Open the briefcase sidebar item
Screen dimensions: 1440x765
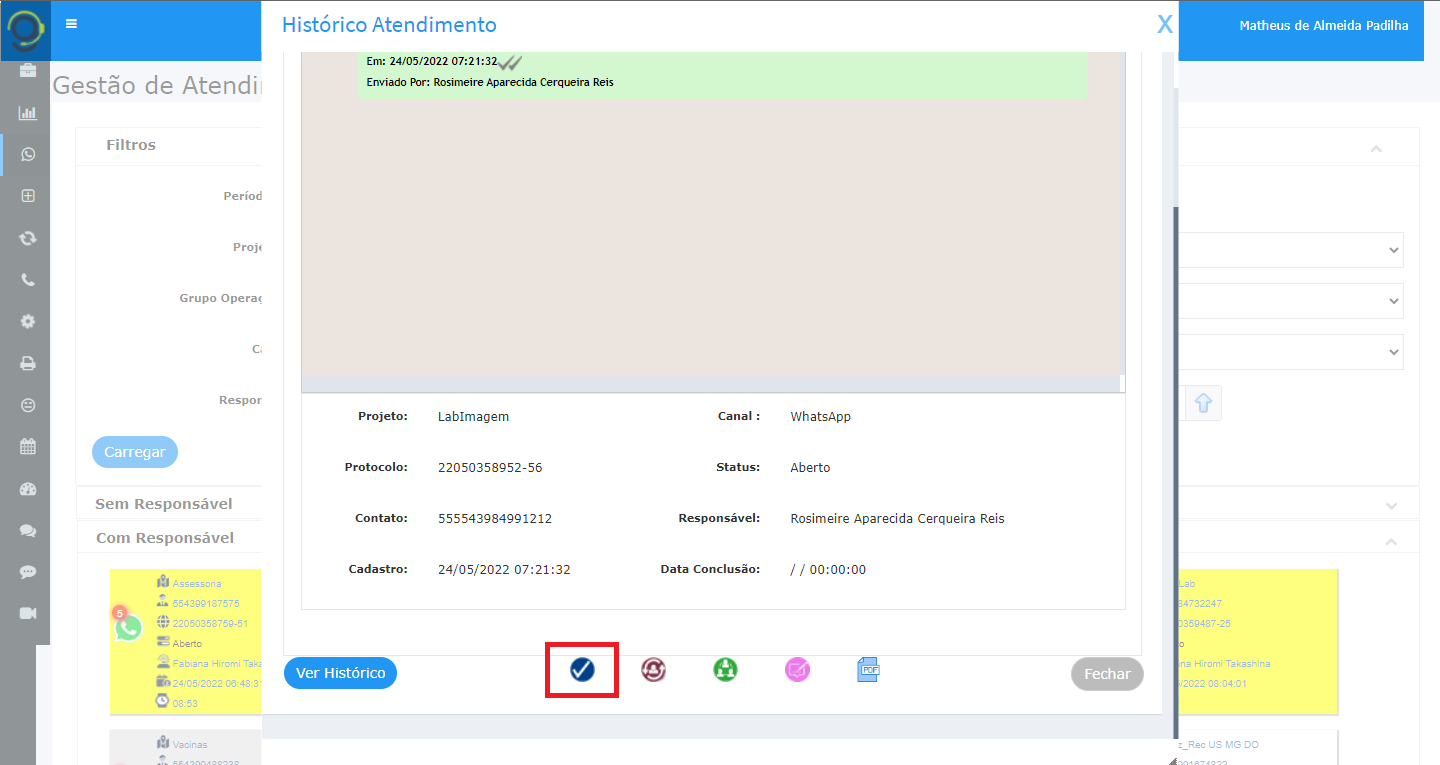tap(28, 70)
